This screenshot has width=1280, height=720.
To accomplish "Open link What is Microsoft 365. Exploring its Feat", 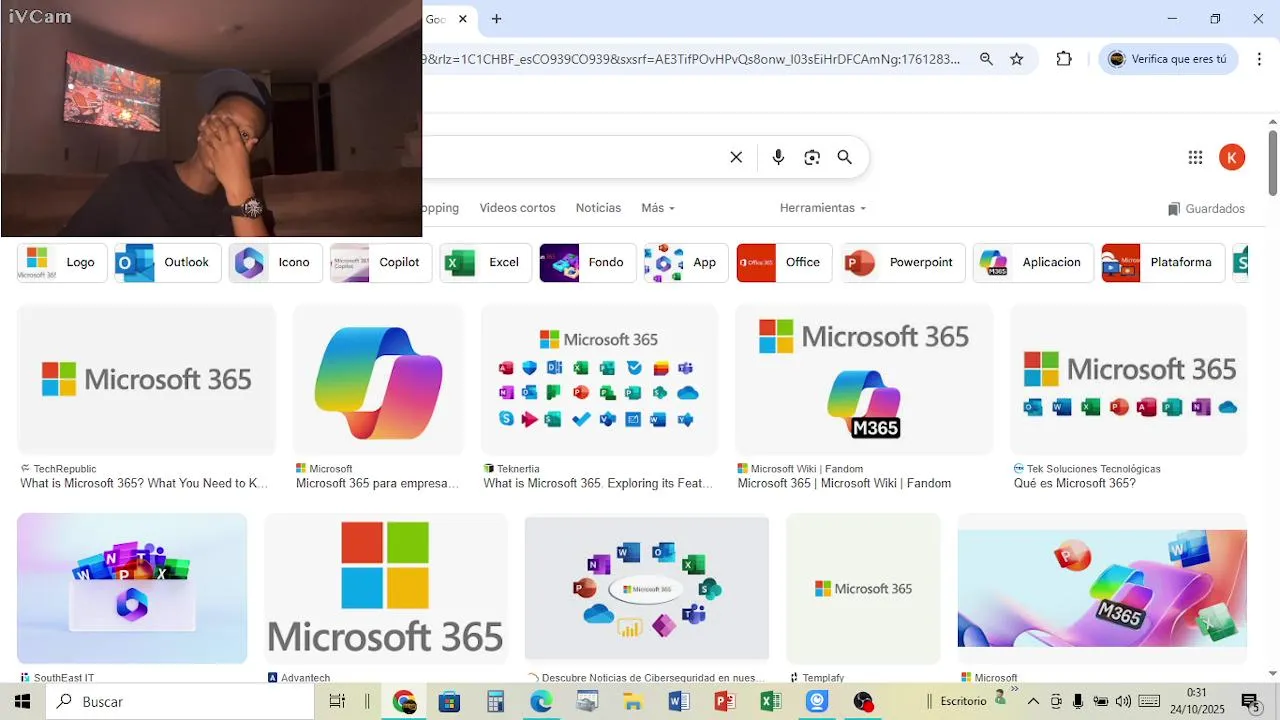I will tap(598, 483).
